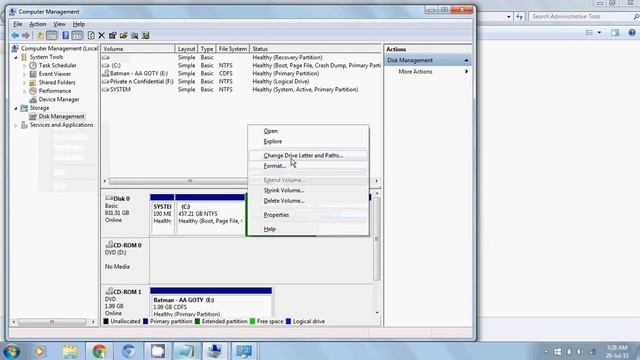Viewport: 640px width, 360px height.
Task: Sort by Status column header
Action: click(315, 49)
